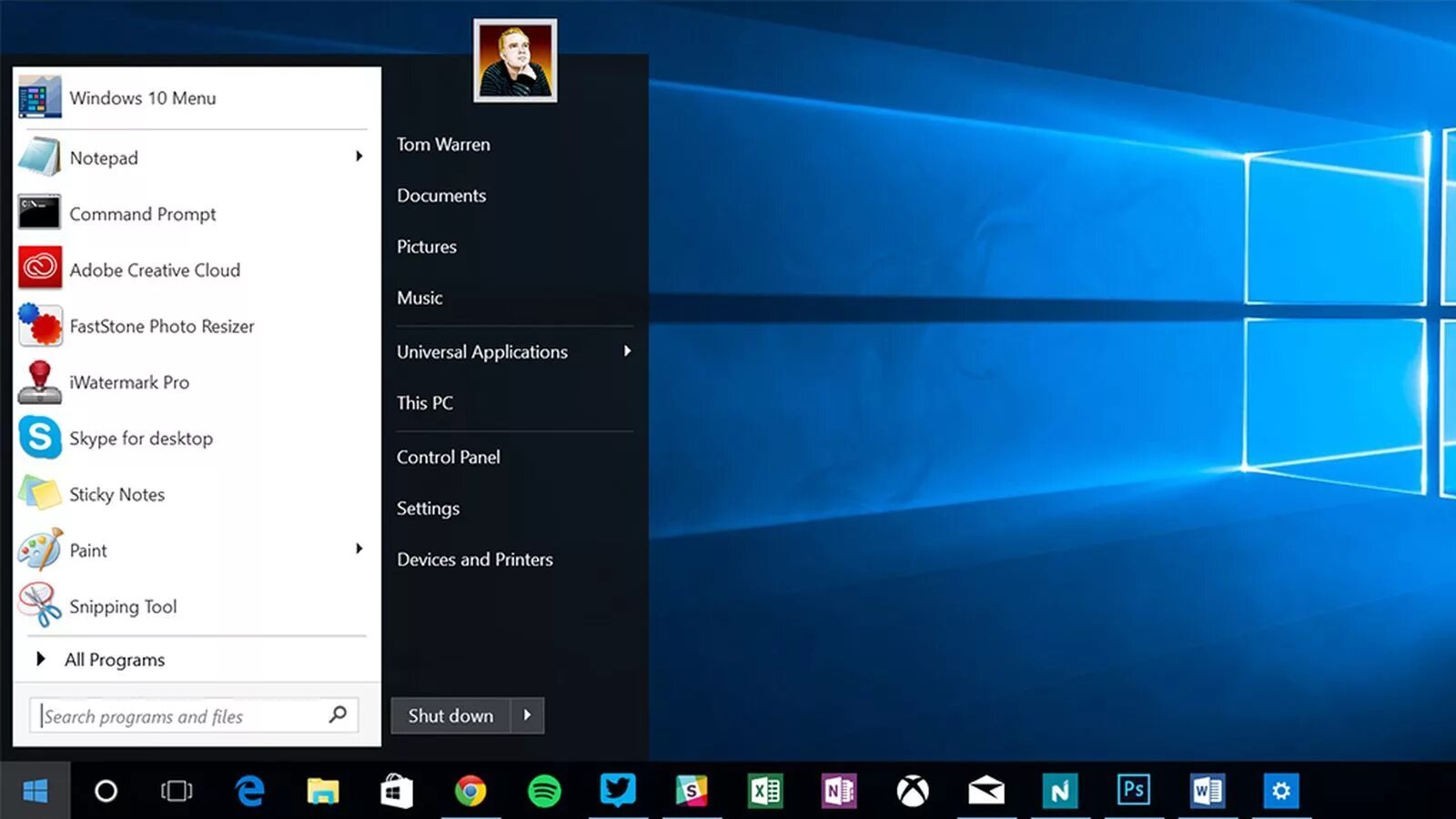Click the Shut down button
The image size is (1456, 819).
451,715
